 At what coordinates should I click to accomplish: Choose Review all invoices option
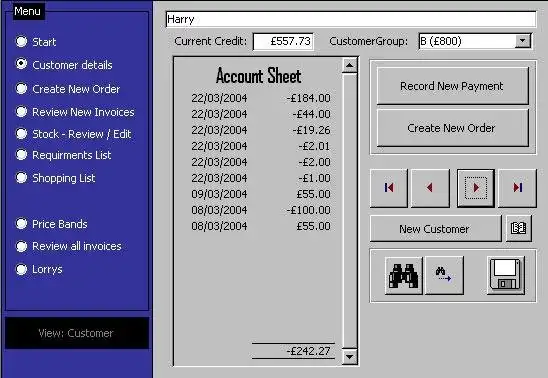tap(68, 246)
